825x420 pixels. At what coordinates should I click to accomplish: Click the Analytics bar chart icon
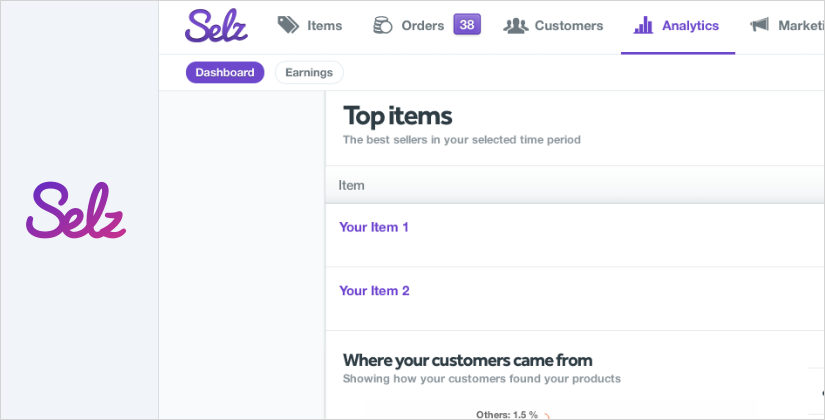coord(643,26)
